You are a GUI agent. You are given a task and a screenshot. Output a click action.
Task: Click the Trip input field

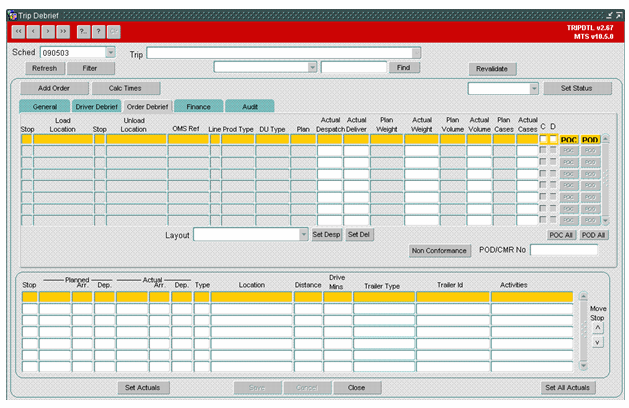[280, 53]
